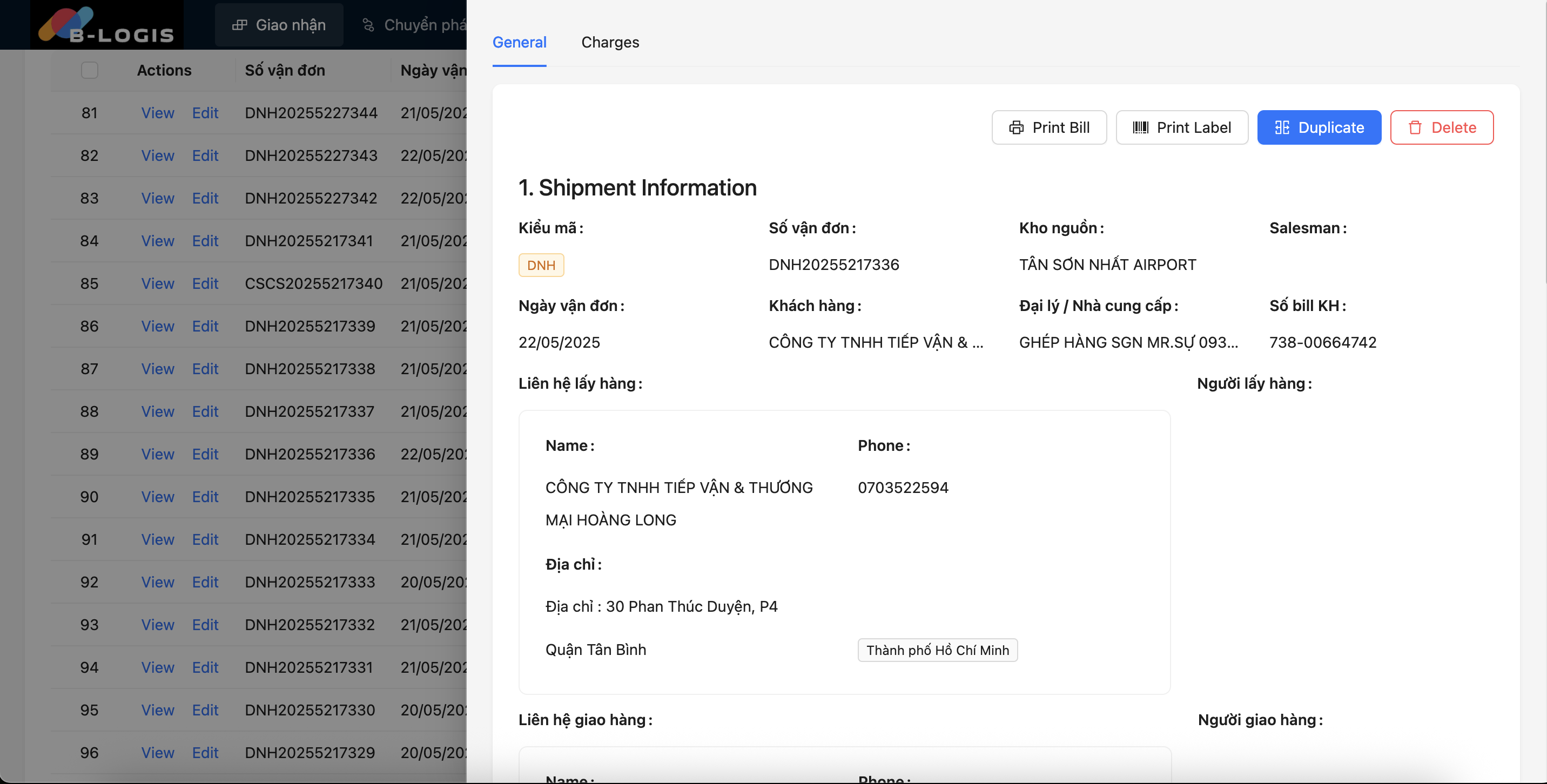This screenshot has height=784, width=1547.
Task: Open the Chuyển phát menu
Action: (x=414, y=25)
